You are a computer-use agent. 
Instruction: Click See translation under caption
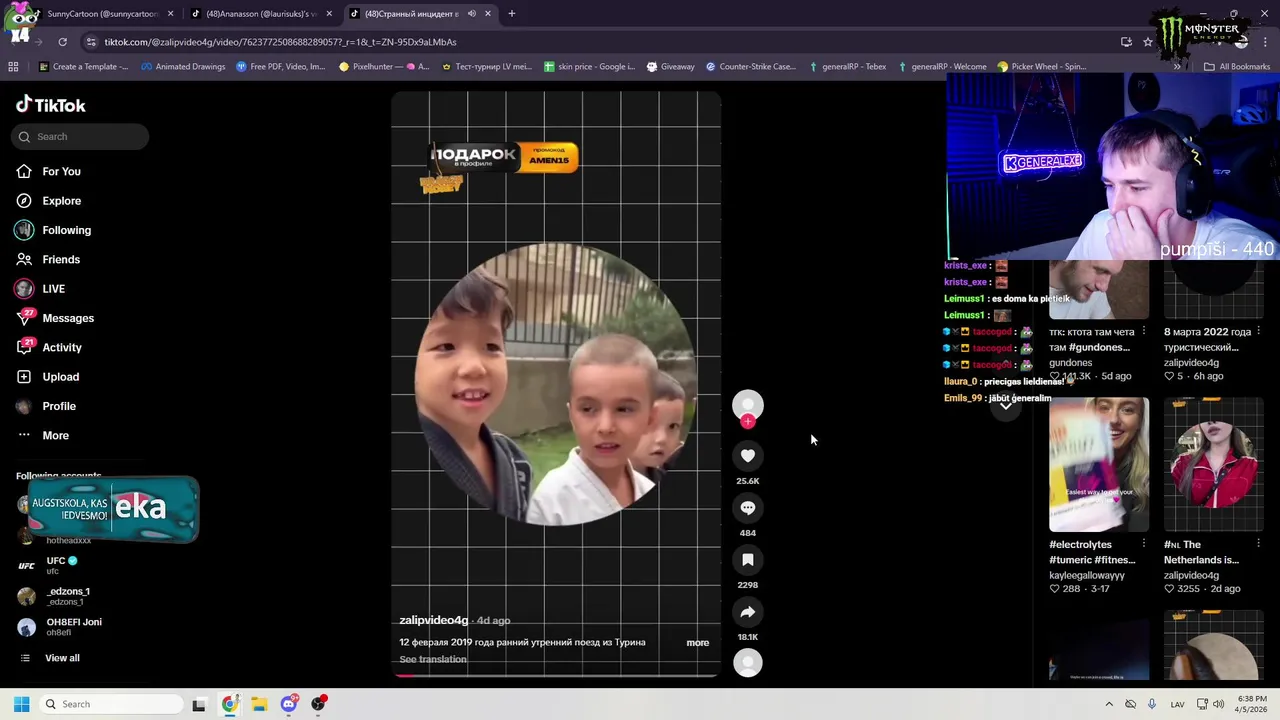432,660
